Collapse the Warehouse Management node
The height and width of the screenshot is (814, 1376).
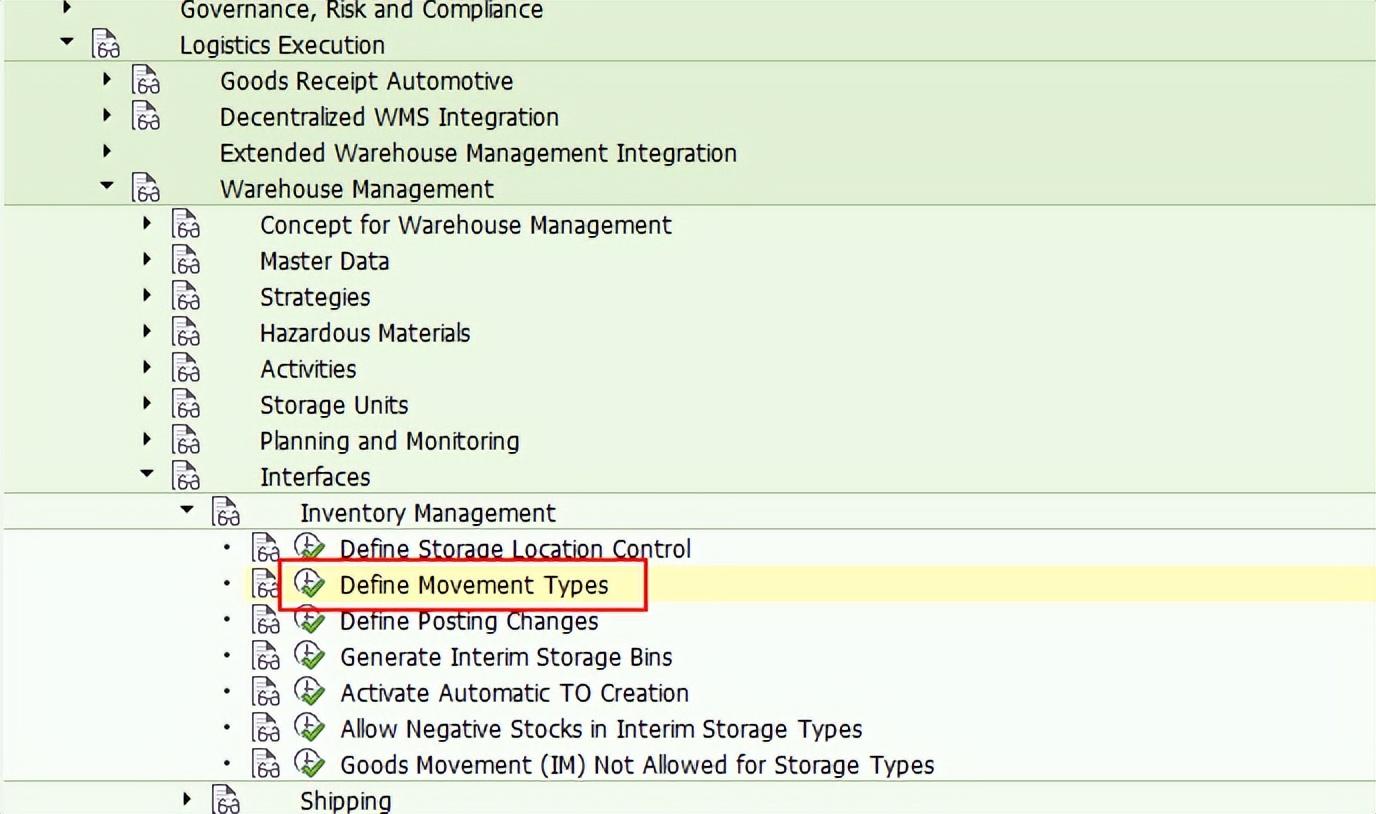click(x=107, y=187)
